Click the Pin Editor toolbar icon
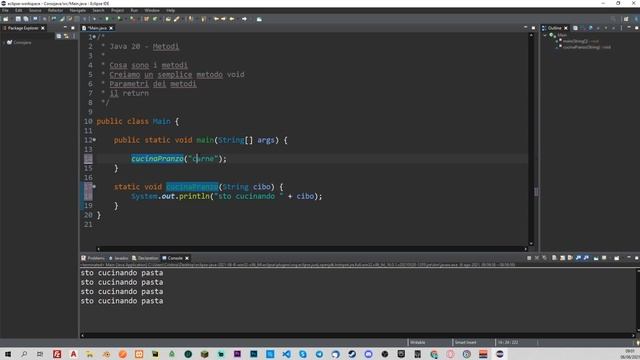640x360 pixels. click(x=259, y=19)
